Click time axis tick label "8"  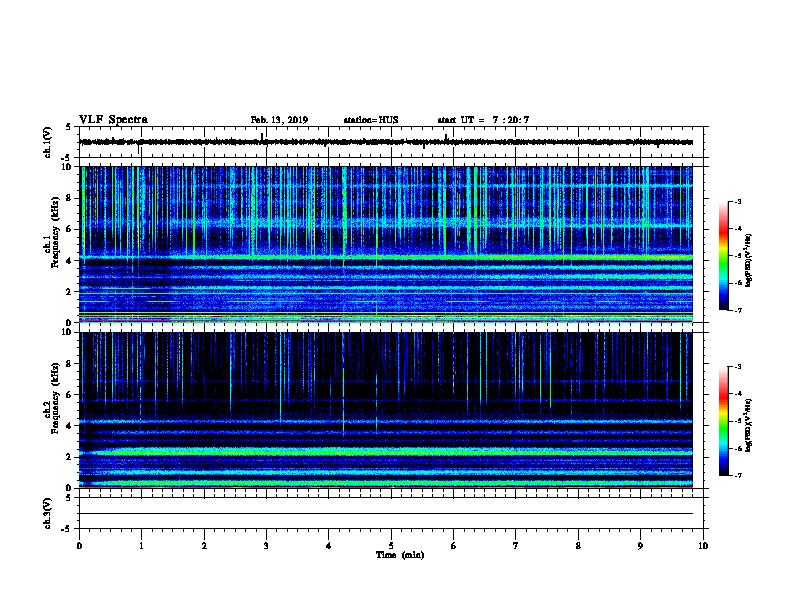(578, 546)
